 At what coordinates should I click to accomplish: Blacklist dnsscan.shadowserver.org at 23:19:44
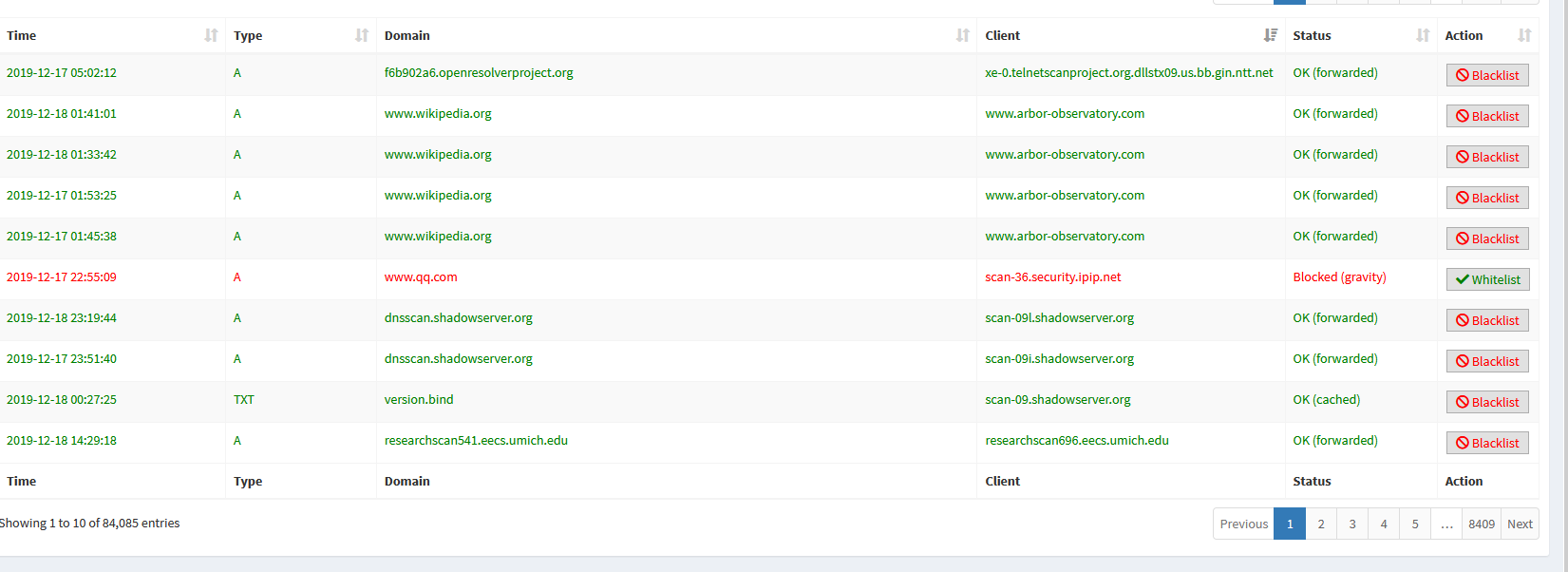click(1487, 320)
